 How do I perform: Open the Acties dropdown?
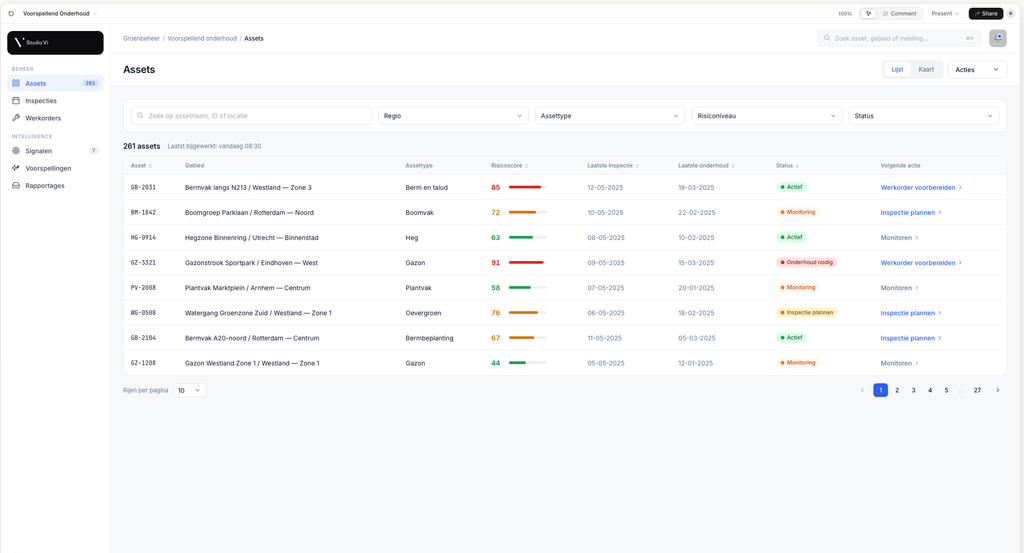coord(976,69)
